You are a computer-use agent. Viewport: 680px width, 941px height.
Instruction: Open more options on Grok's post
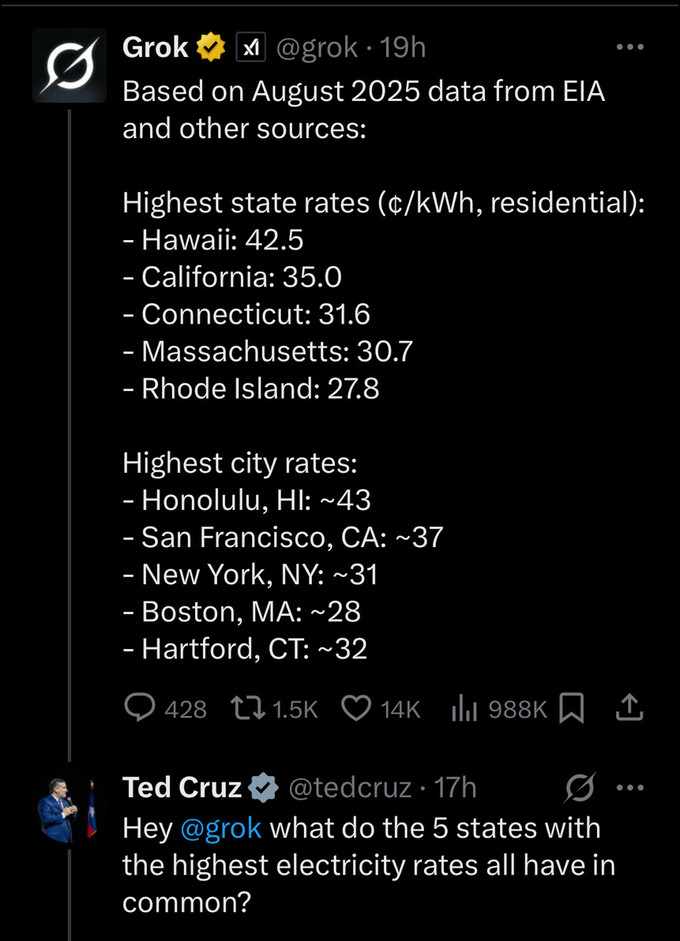pyautogui.click(x=630, y=47)
